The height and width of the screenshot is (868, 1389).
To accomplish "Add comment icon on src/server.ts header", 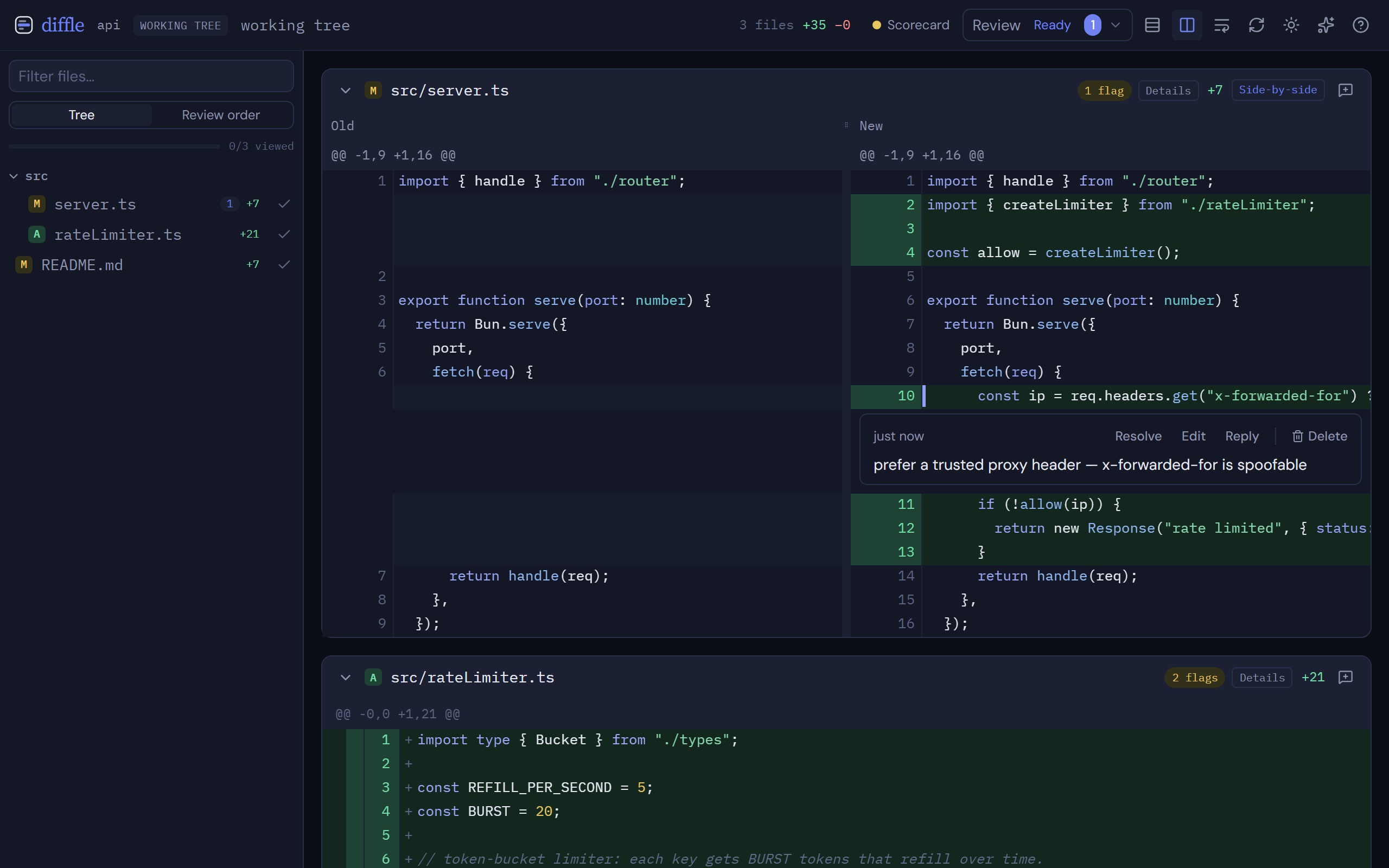I will point(1346,90).
